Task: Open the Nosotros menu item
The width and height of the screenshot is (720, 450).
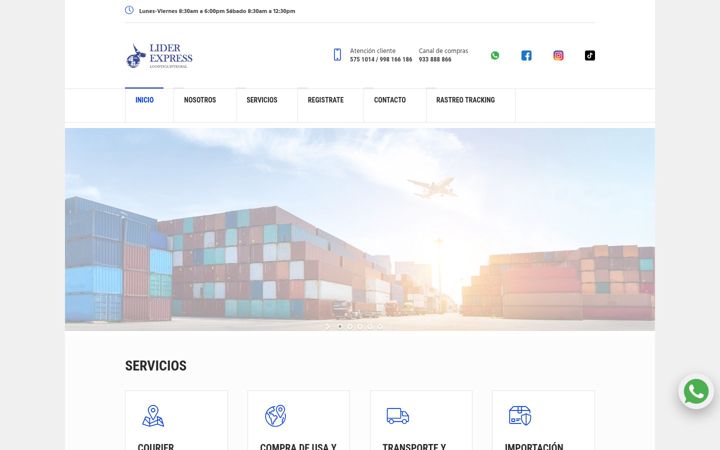Action: click(x=200, y=100)
